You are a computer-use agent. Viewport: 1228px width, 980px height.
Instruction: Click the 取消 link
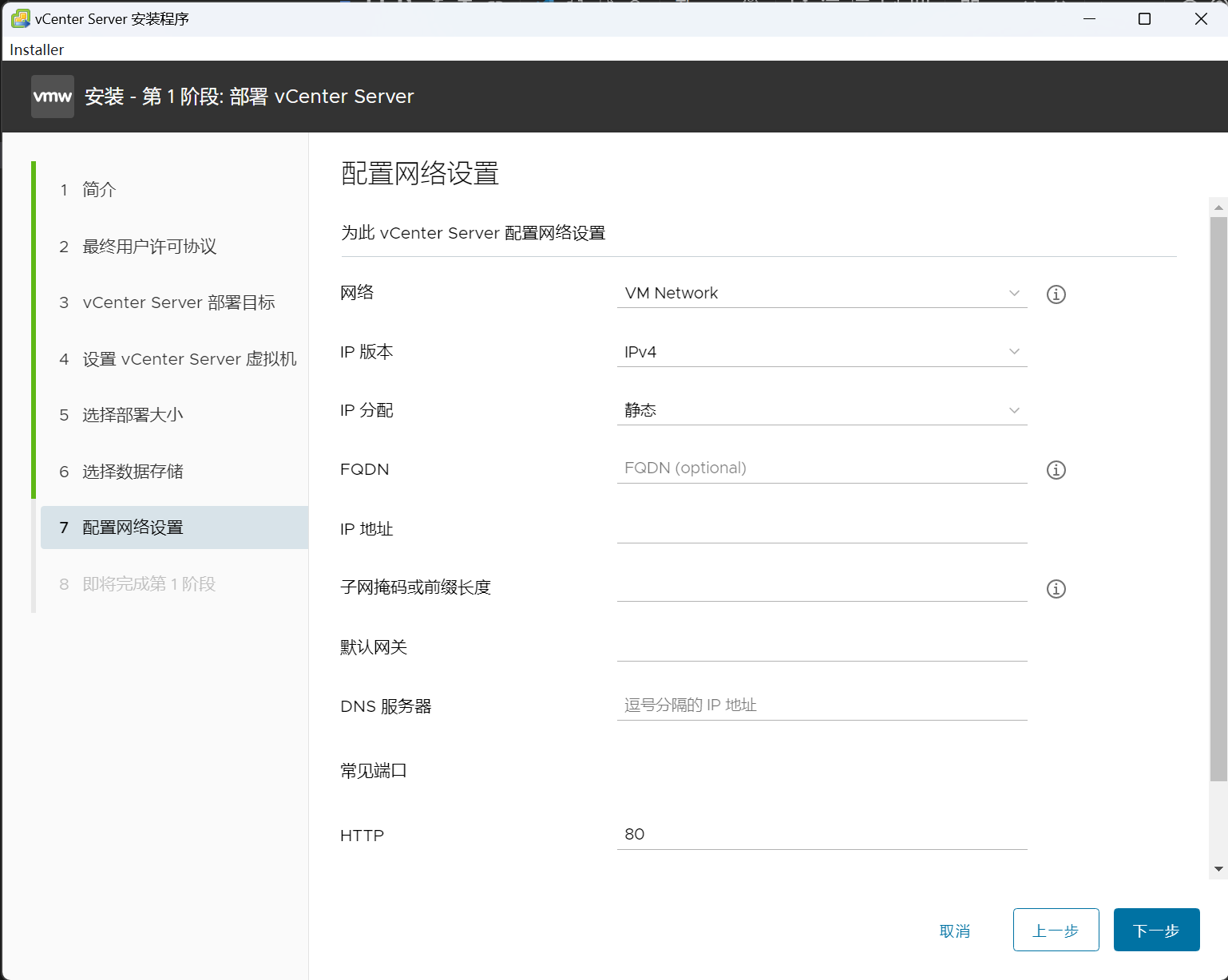pyautogui.click(x=955, y=931)
